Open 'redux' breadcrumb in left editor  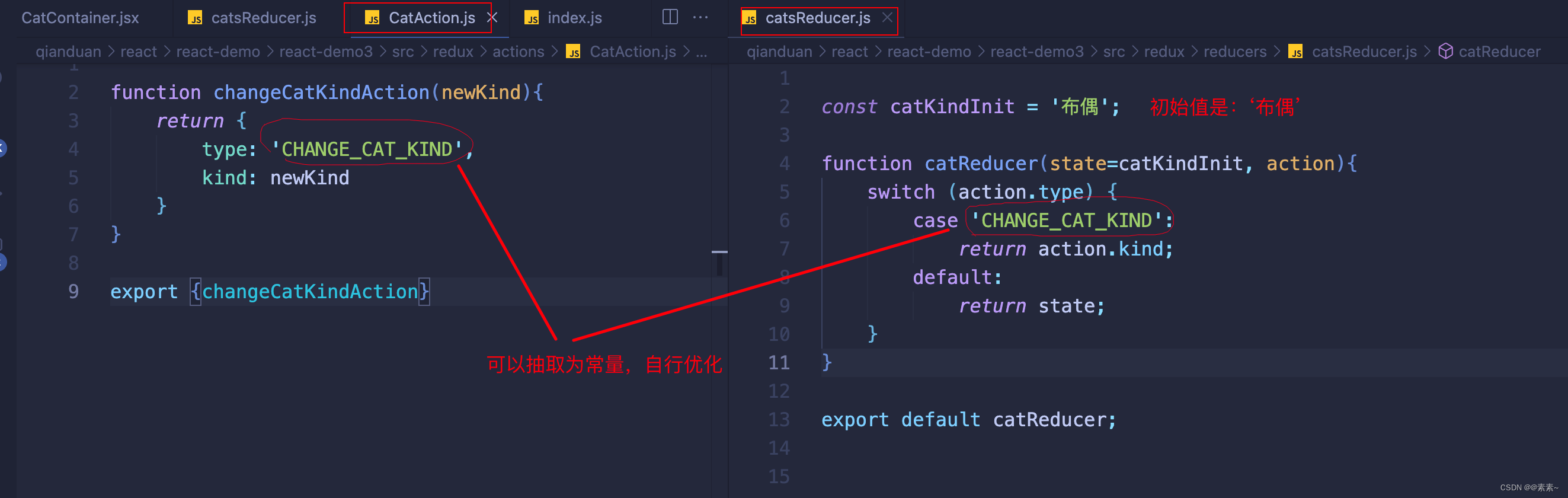[x=453, y=51]
